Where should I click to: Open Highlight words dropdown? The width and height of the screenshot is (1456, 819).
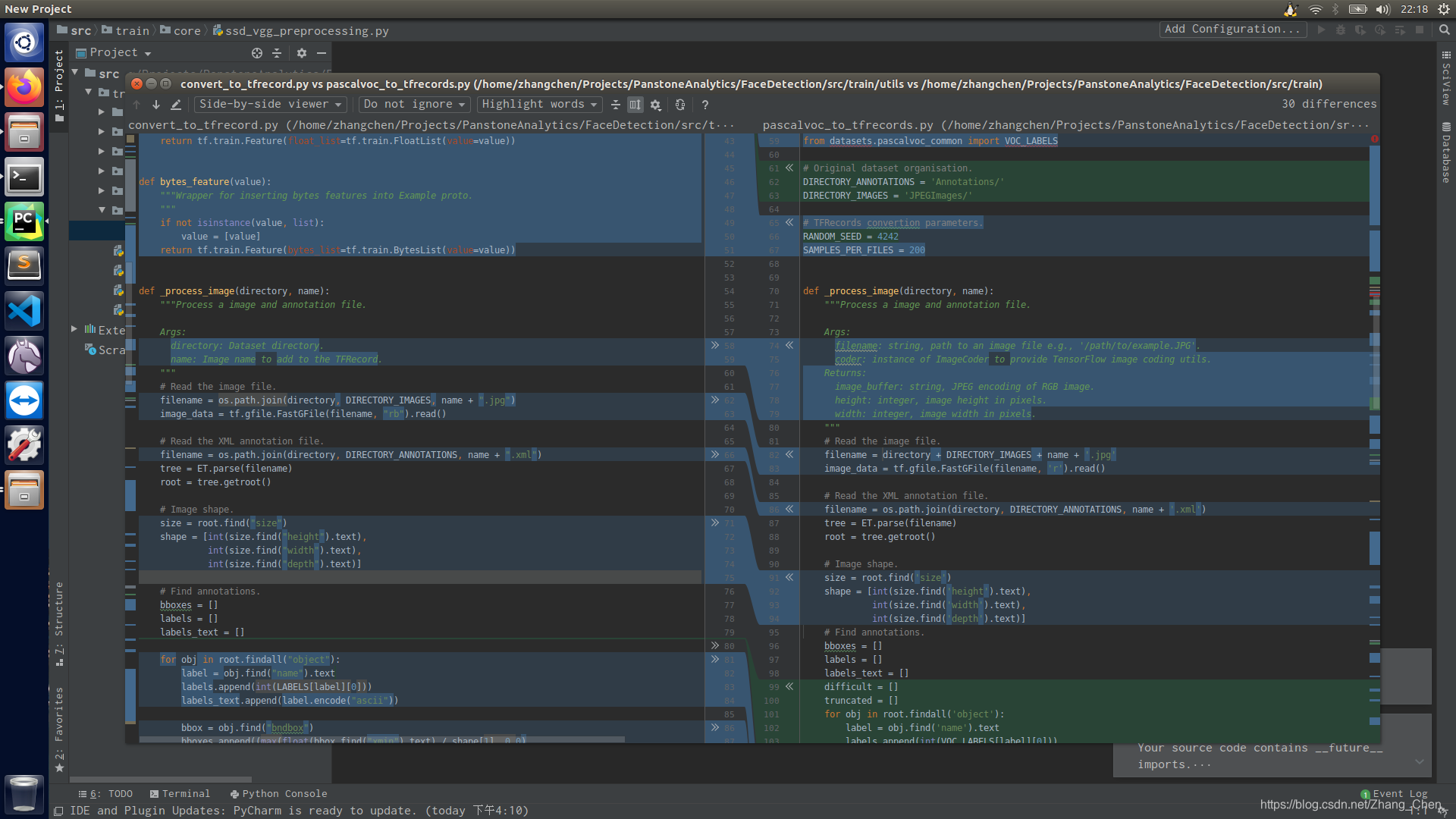click(x=539, y=105)
